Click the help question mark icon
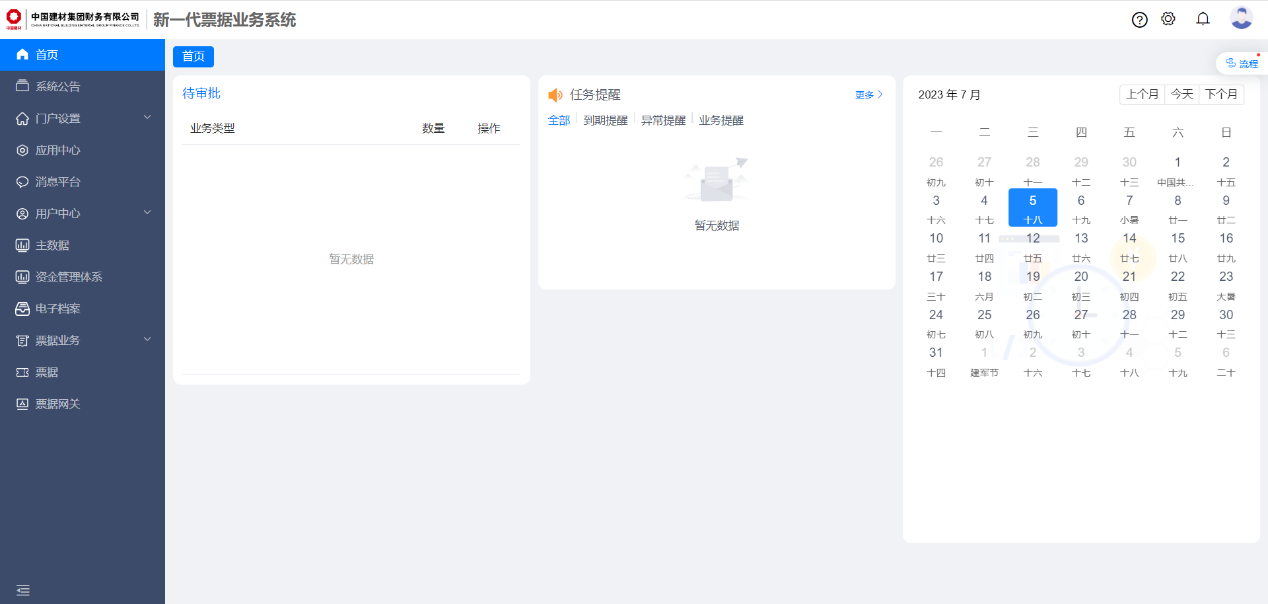Screen dimensions: 1268x604 click(x=1139, y=19)
